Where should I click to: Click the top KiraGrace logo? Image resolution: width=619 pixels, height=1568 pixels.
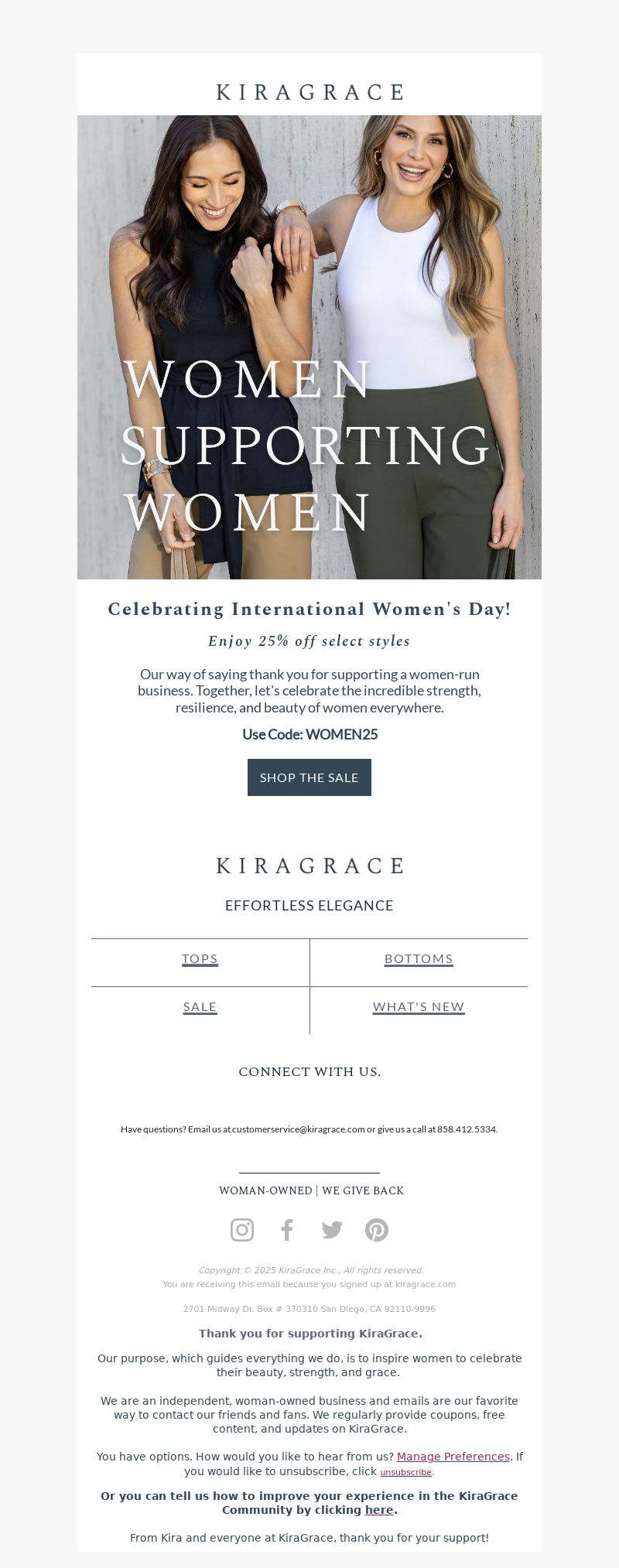pos(309,92)
